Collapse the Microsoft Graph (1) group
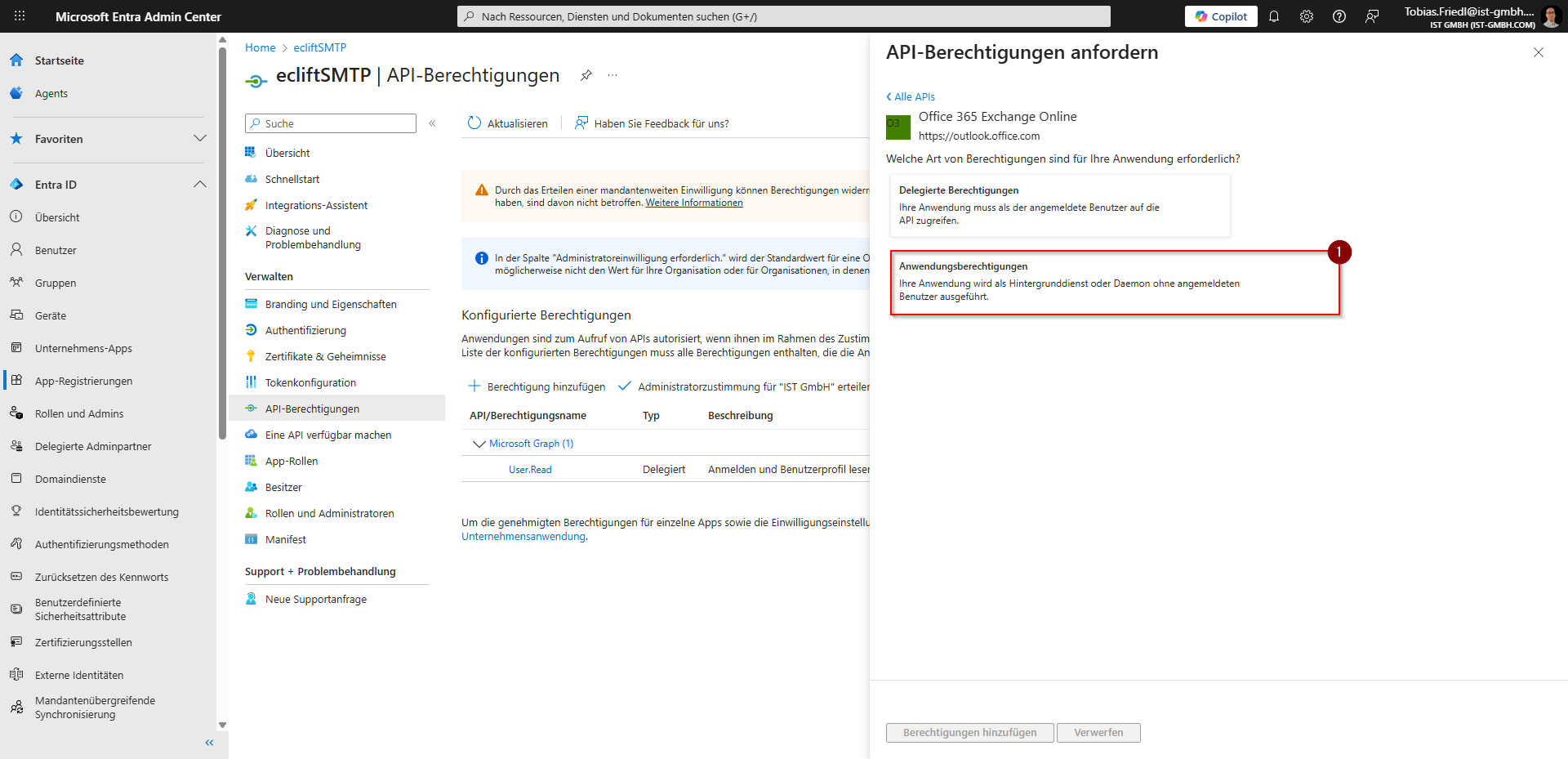Viewport: 1568px width, 759px height. (x=479, y=444)
